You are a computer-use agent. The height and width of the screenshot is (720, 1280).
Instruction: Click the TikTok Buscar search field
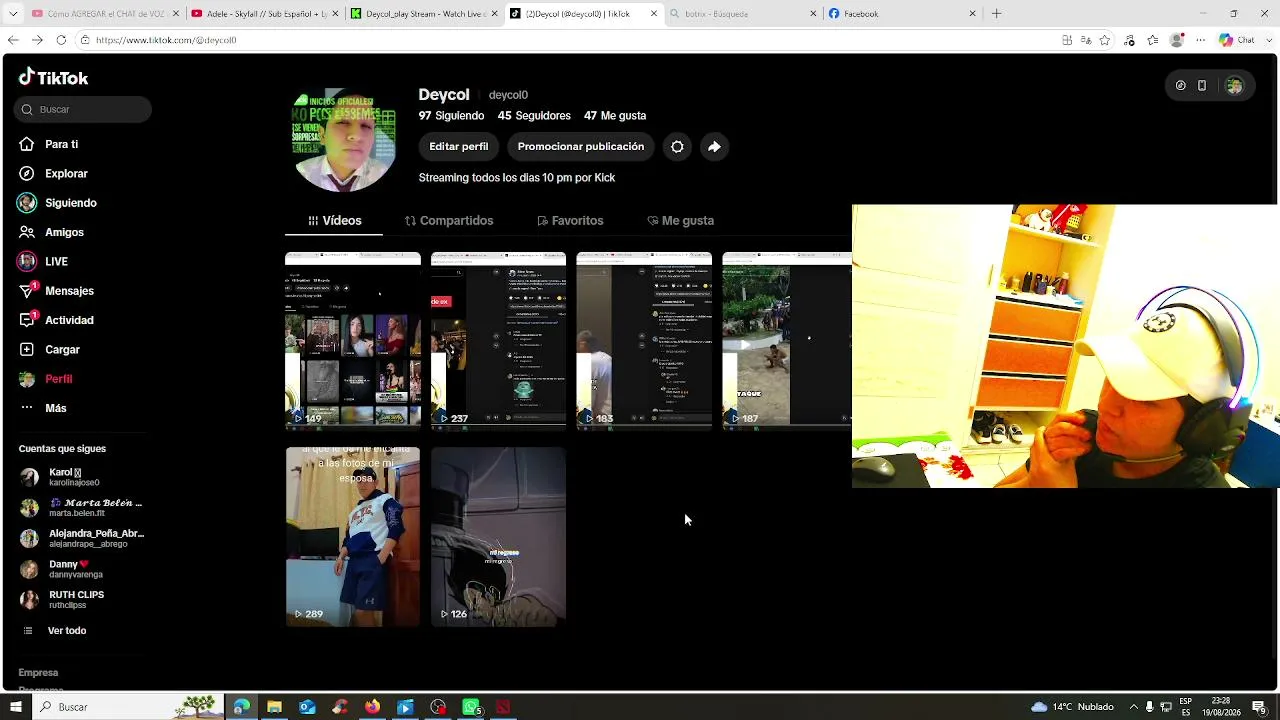tap(83, 109)
